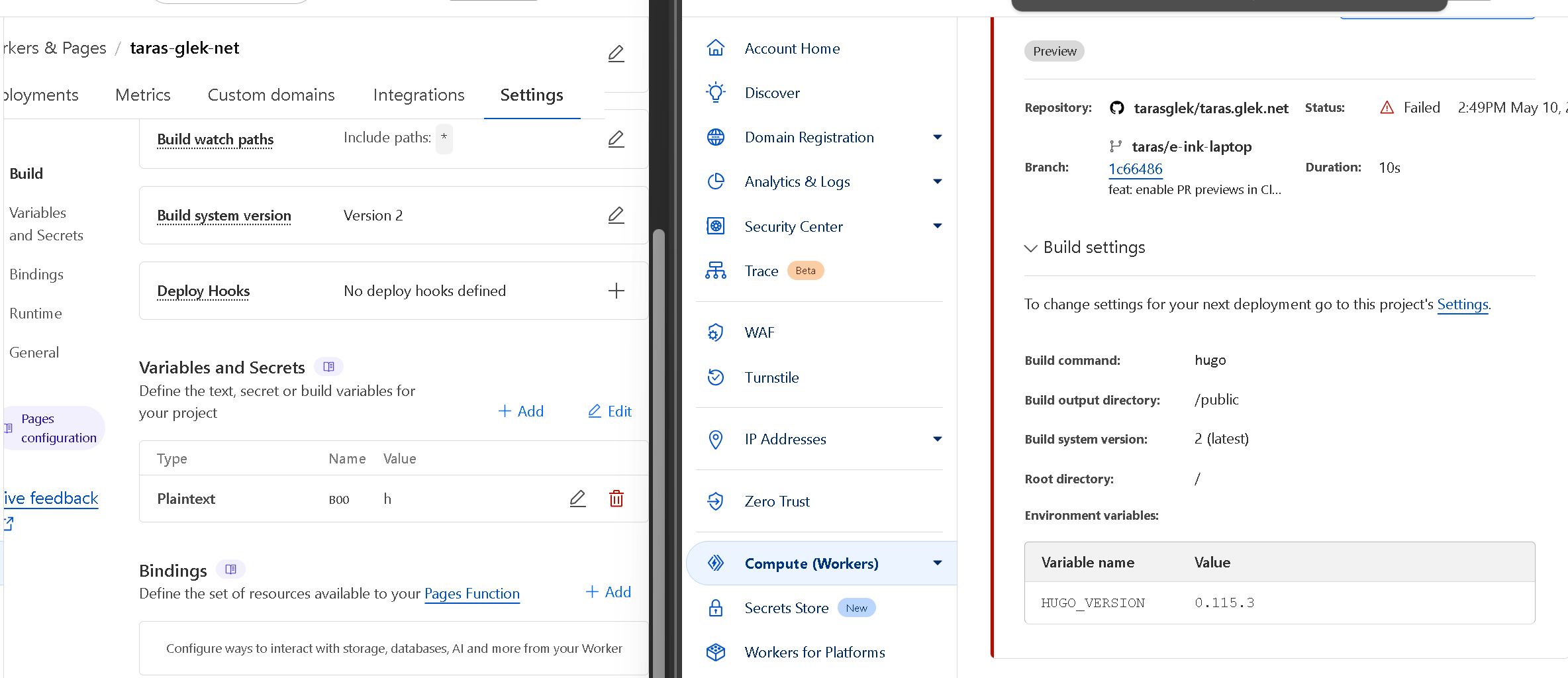Edit Variables and Secrets list

pos(610,411)
